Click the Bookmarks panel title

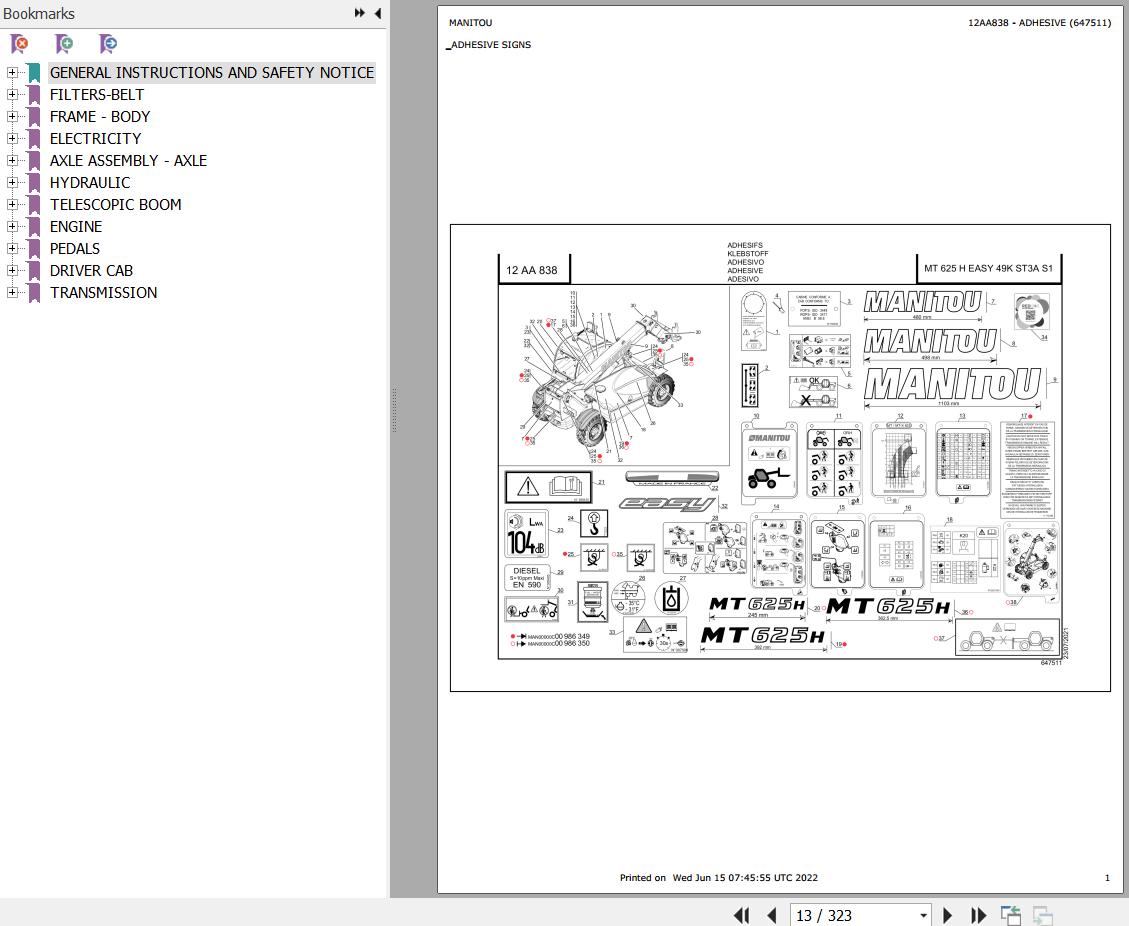coord(39,13)
